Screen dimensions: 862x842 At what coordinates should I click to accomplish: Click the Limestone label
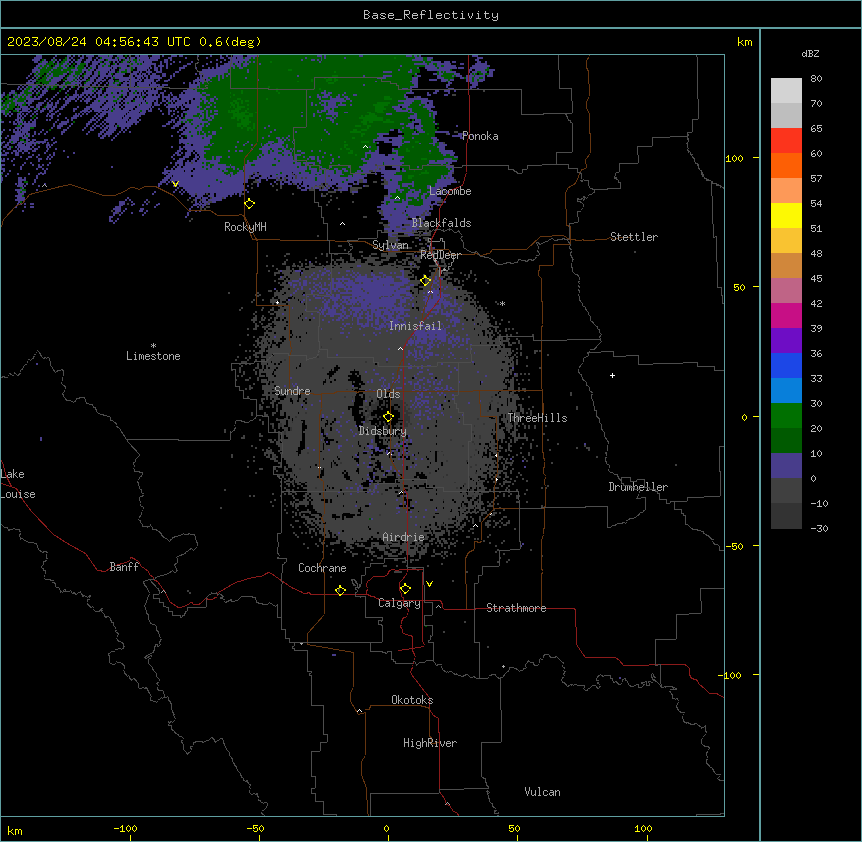click(153, 356)
